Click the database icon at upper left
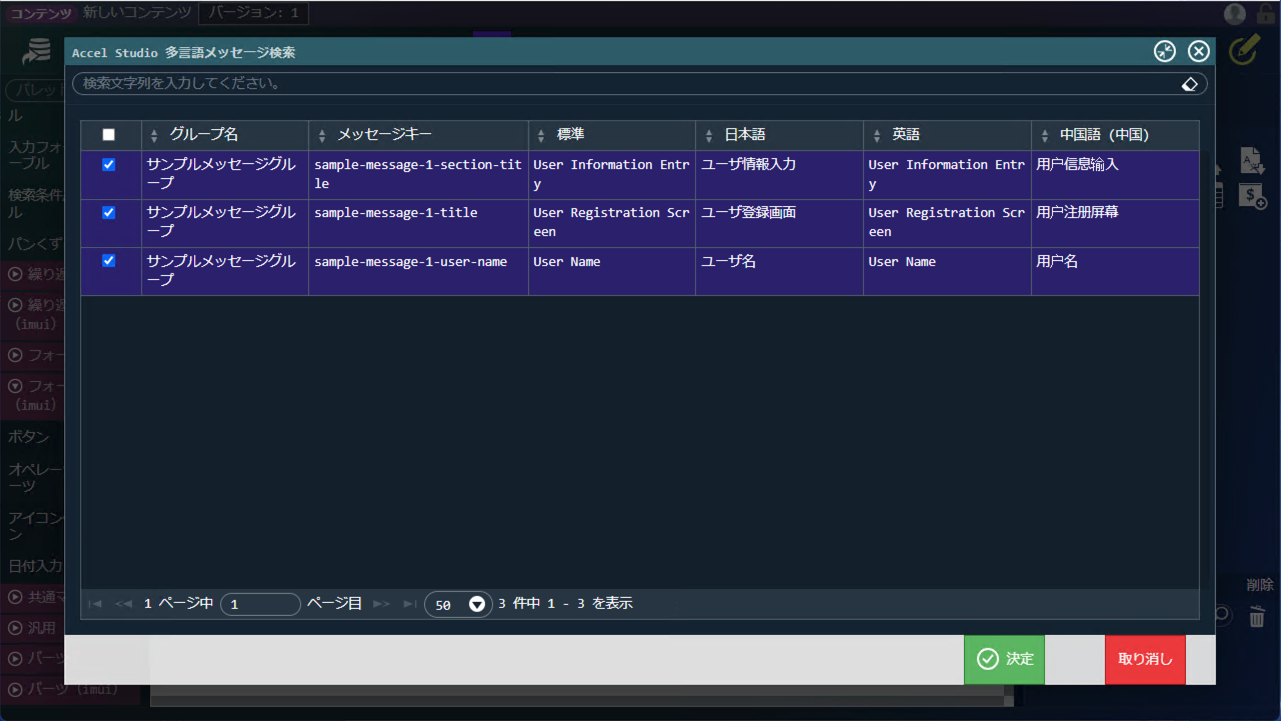This screenshot has height=721, width=1281. click(x=37, y=51)
